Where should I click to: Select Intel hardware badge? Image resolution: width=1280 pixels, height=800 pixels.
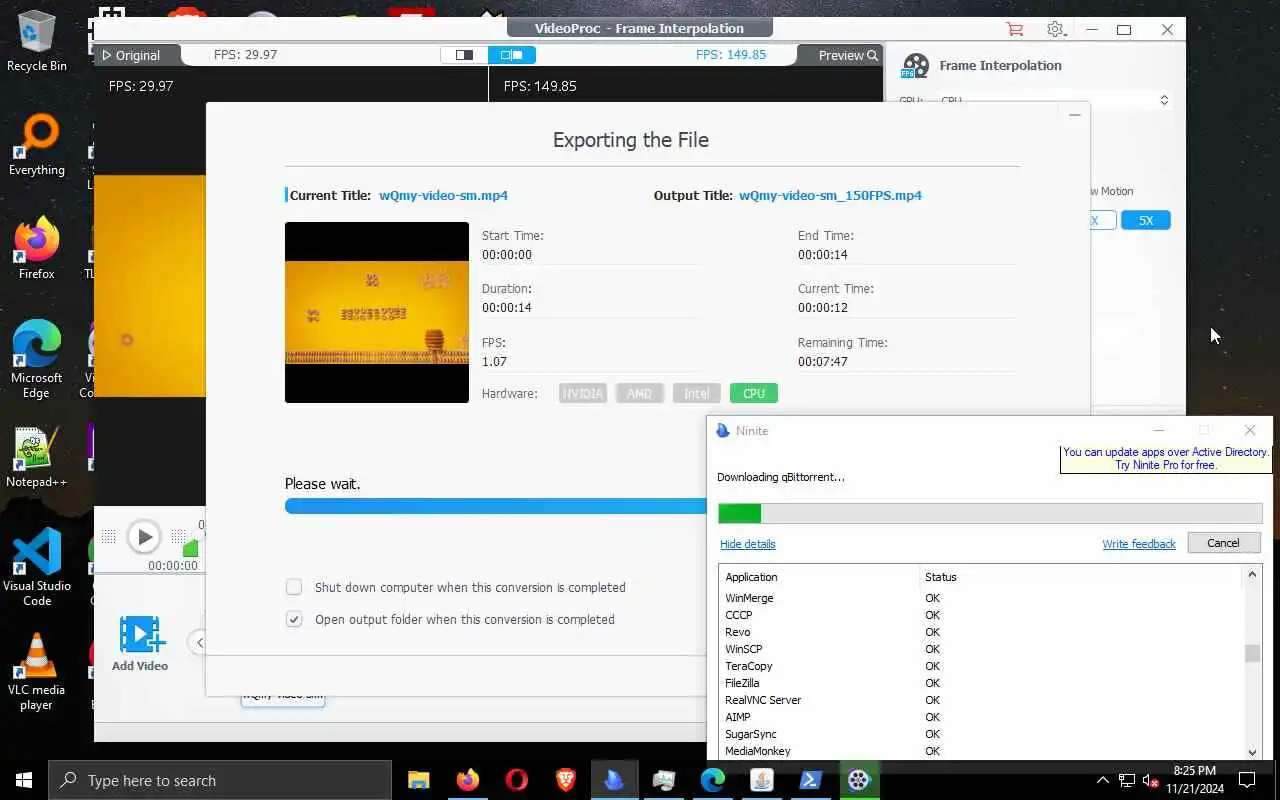(697, 393)
